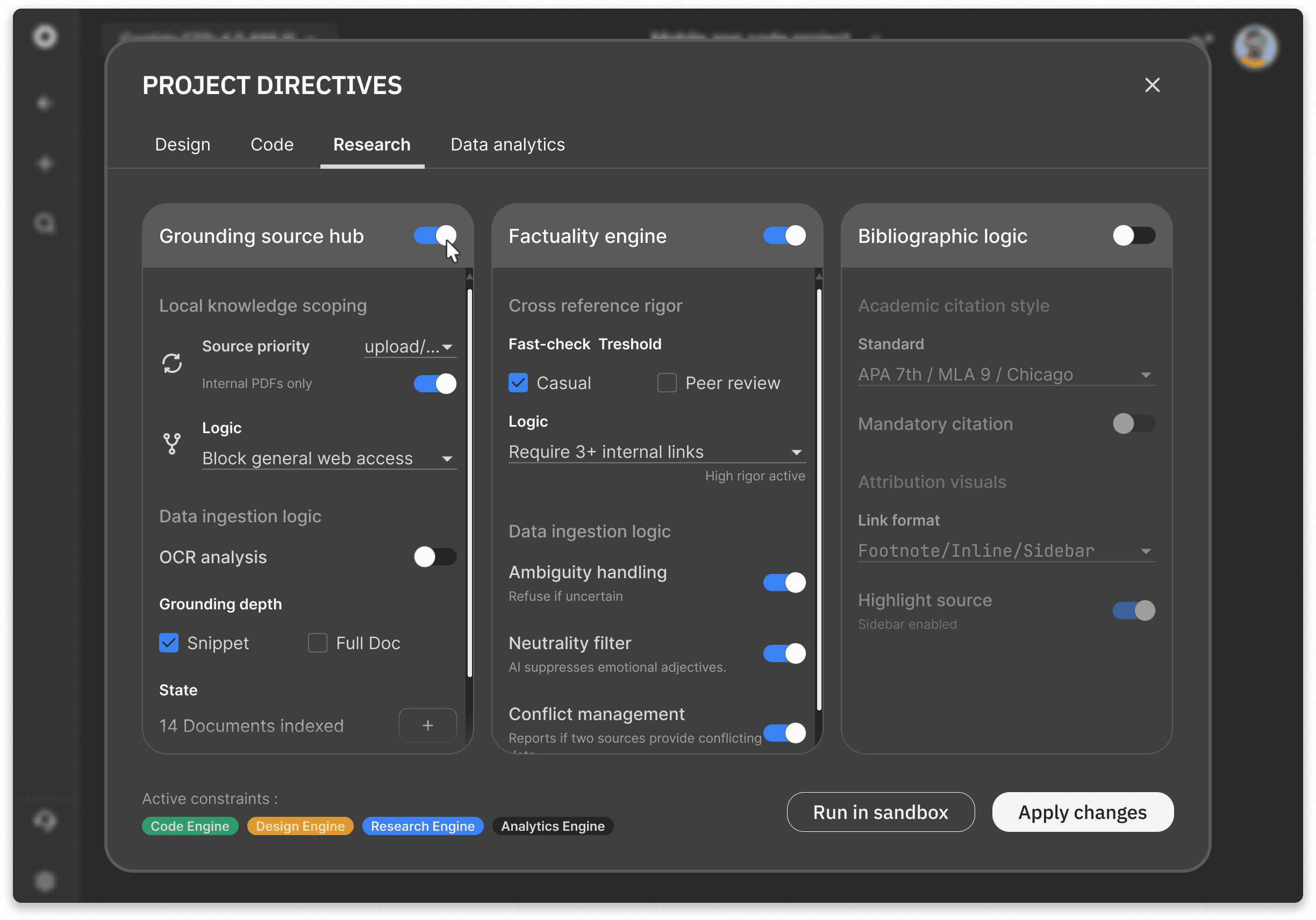Open the user avatar in top corner
The width and height of the screenshot is (1316, 920).
[x=1255, y=47]
